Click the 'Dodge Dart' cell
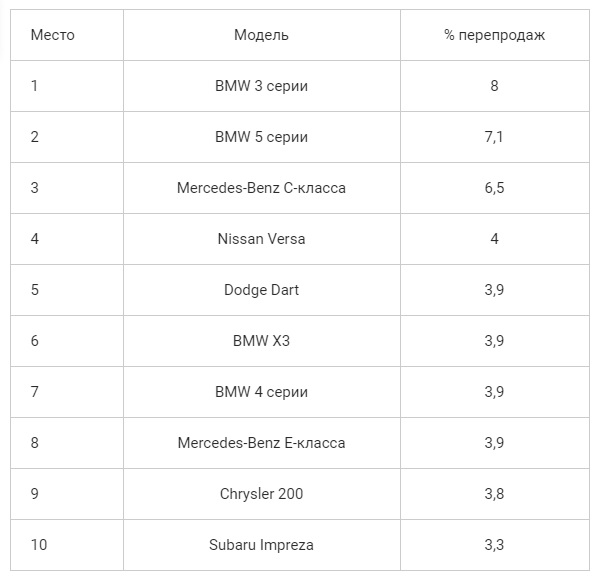Image resolution: width=604 pixels, height=581 pixels. tap(261, 290)
